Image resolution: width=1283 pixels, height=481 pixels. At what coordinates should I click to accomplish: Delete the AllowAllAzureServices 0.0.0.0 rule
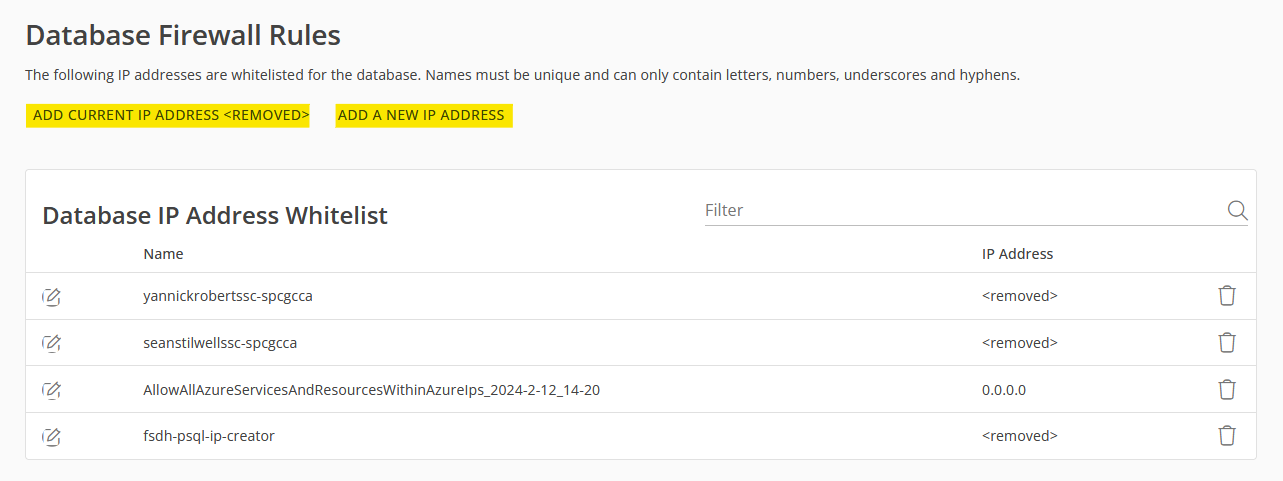pos(1227,389)
